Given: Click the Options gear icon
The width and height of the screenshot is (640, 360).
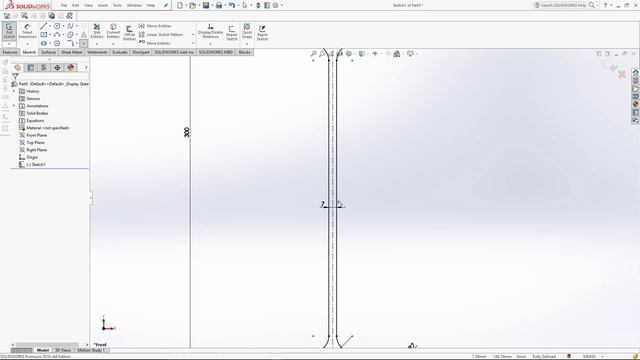Looking at the screenshot, I should click(276, 5).
